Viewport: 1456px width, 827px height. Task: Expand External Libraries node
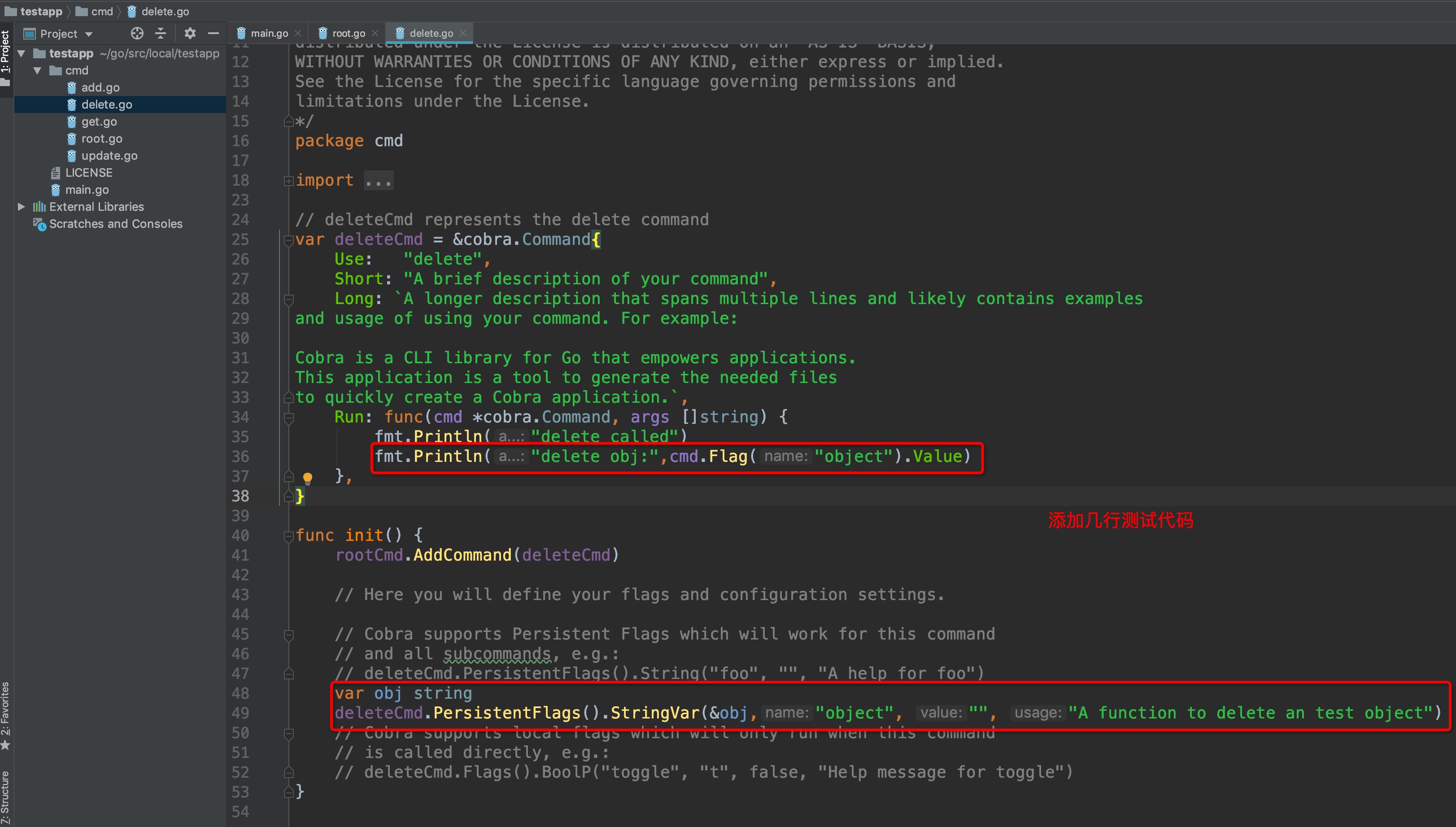[x=22, y=207]
